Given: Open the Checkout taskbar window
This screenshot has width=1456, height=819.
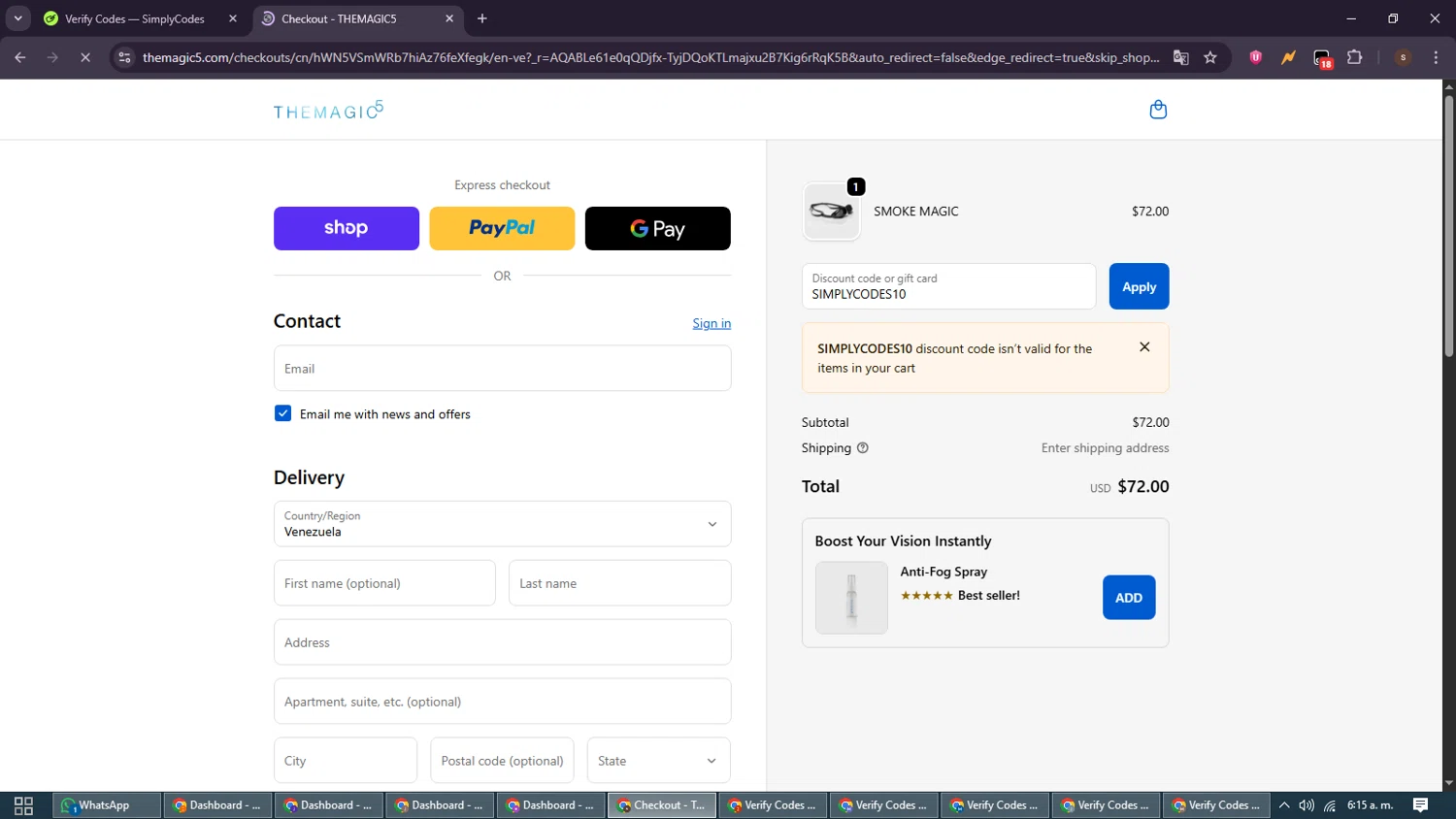Looking at the screenshot, I should (x=662, y=805).
